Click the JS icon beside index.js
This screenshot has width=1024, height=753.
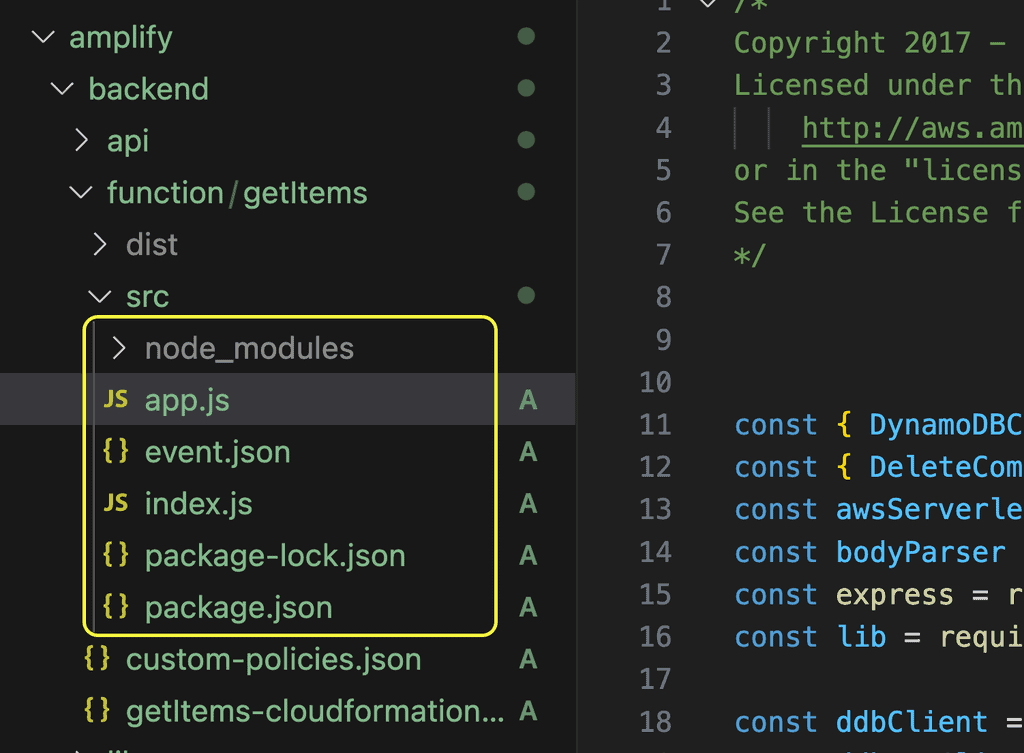click(116, 504)
